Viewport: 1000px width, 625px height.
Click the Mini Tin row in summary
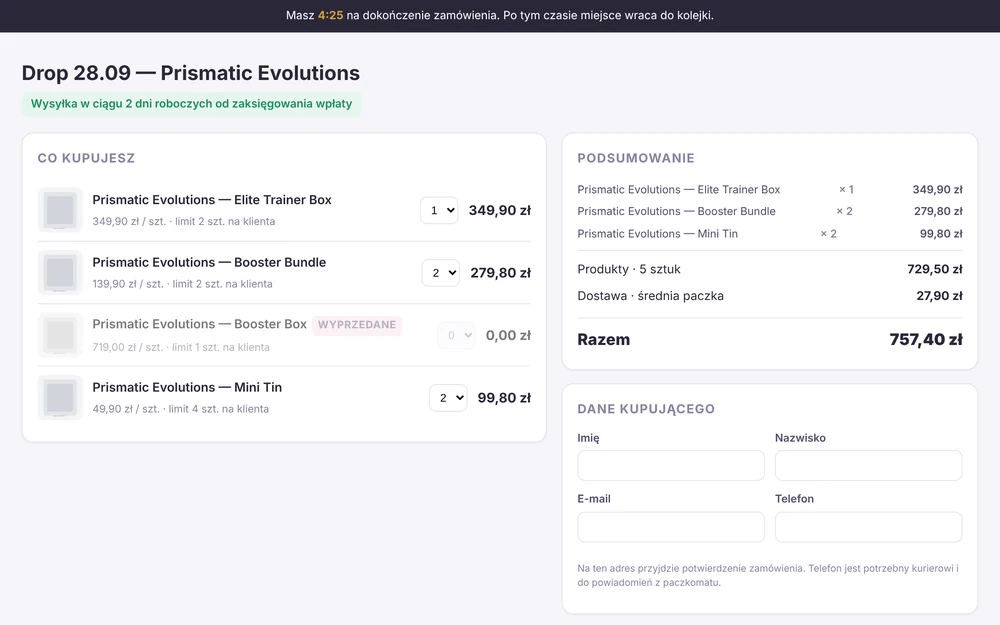click(770, 233)
